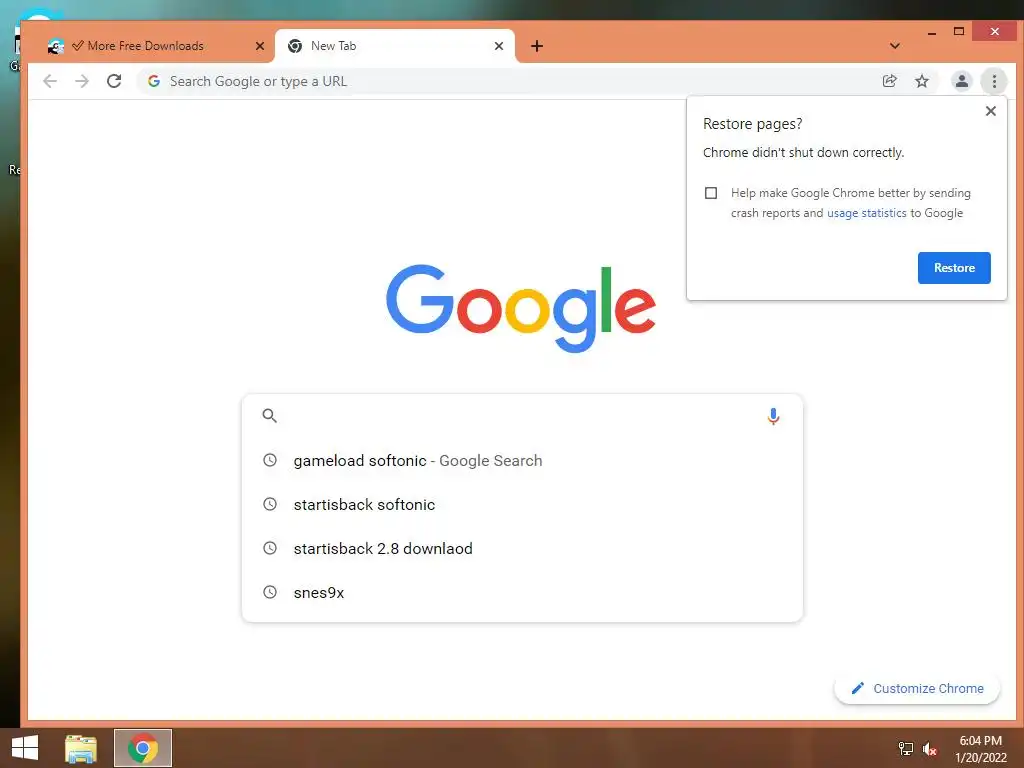
Task: Go forward using the forward arrow
Action: tap(82, 81)
